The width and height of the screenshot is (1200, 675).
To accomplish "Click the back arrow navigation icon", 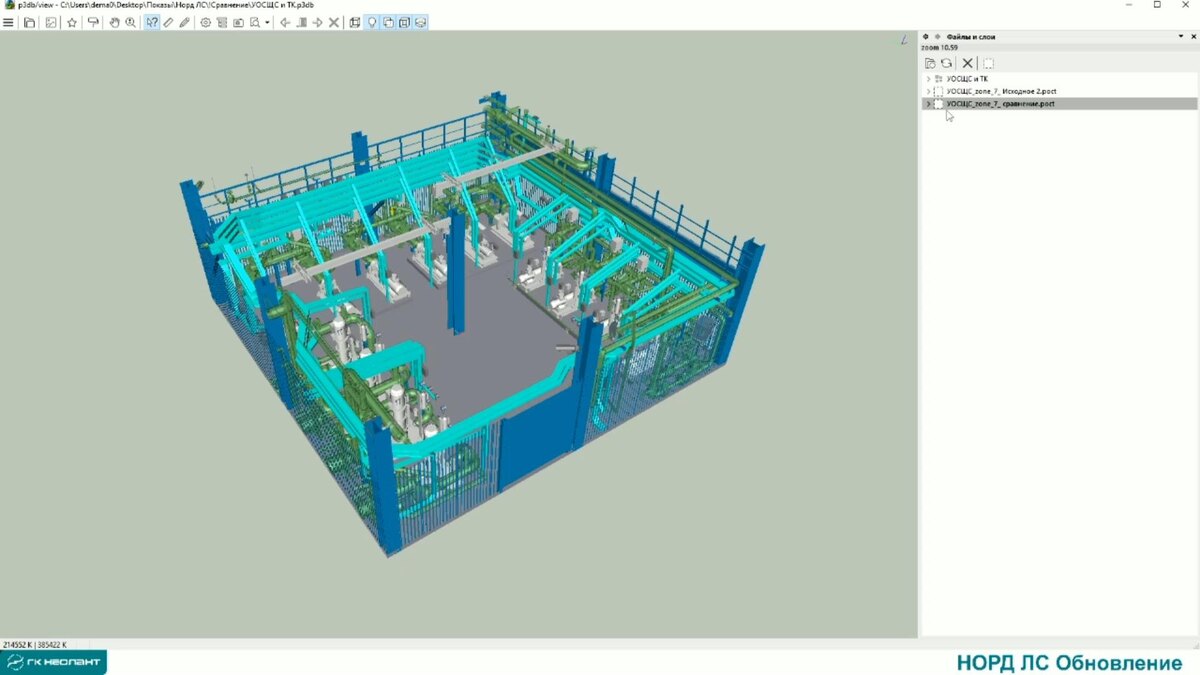I will pos(285,22).
